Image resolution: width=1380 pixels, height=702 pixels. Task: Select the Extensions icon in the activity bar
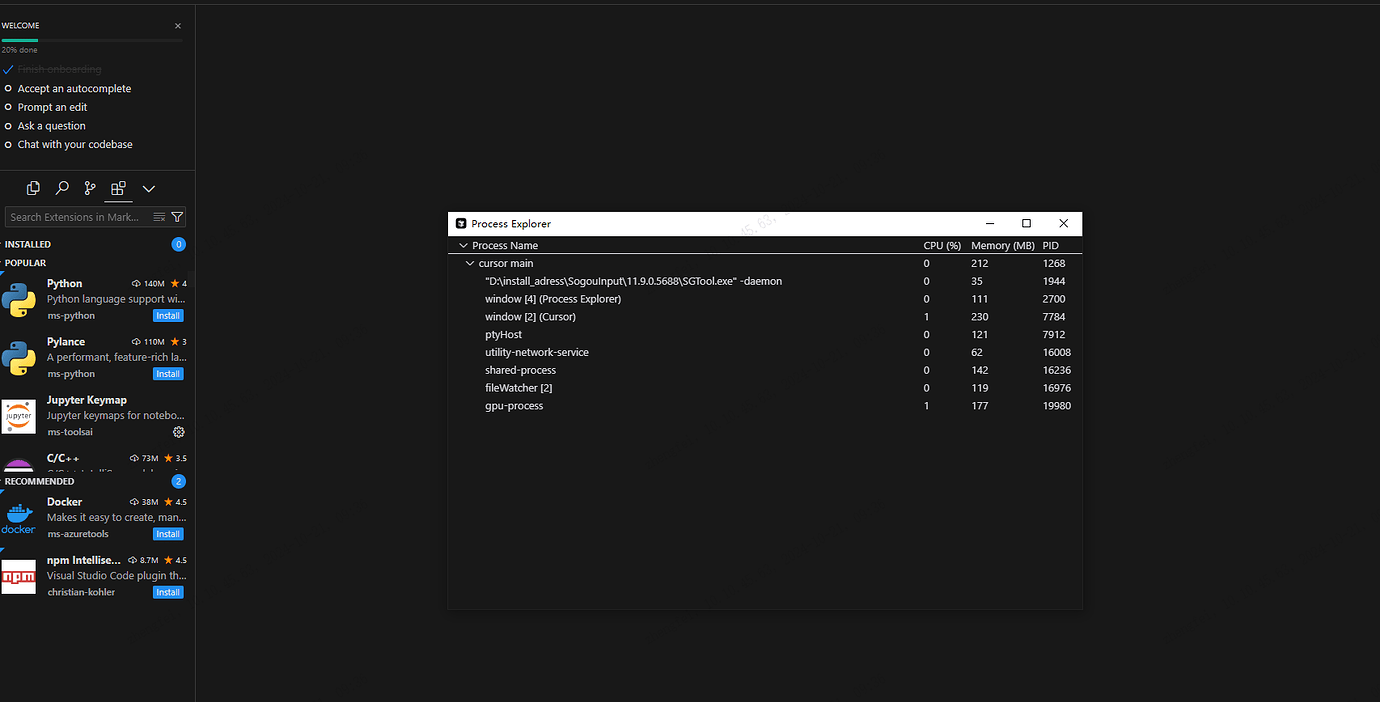coord(117,188)
